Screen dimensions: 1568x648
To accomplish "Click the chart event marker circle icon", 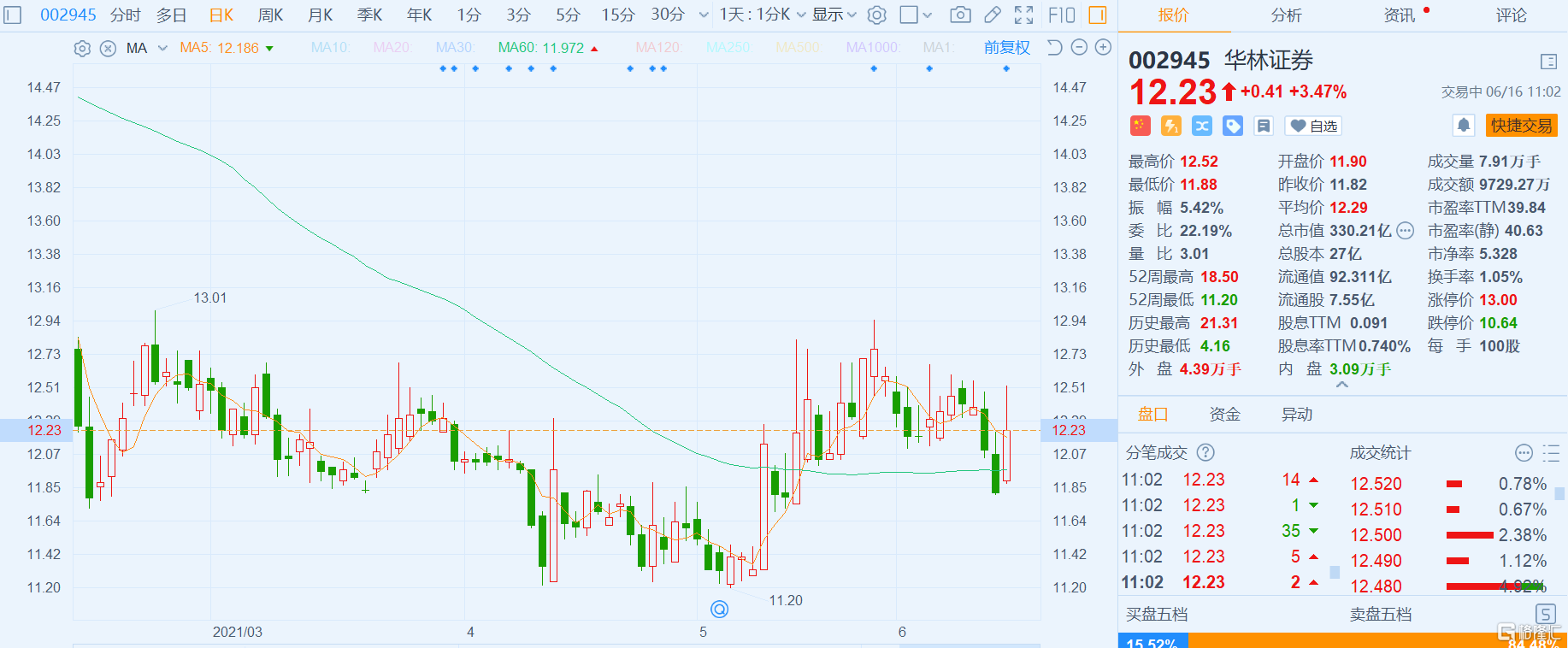I will tap(720, 609).
